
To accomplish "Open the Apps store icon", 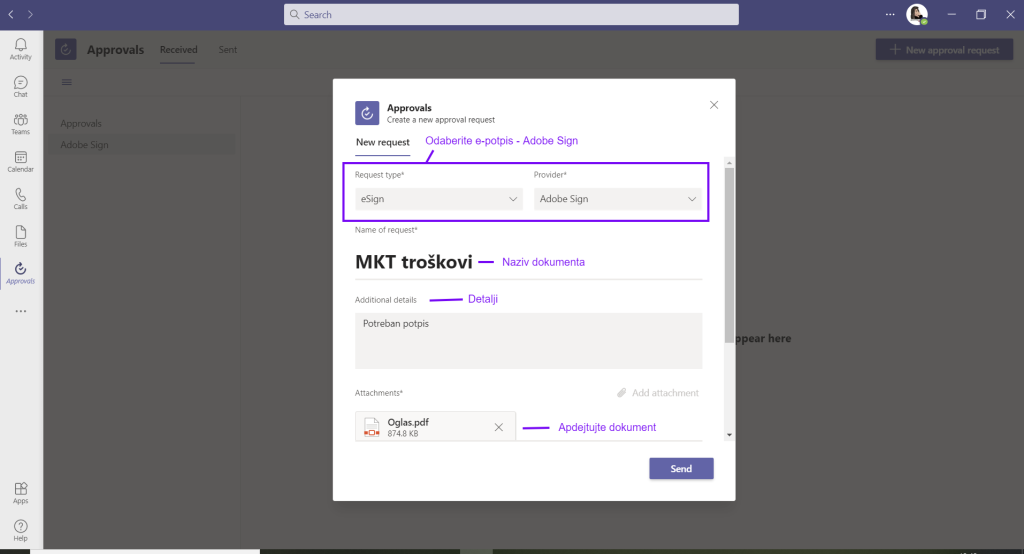I will (x=20, y=492).
